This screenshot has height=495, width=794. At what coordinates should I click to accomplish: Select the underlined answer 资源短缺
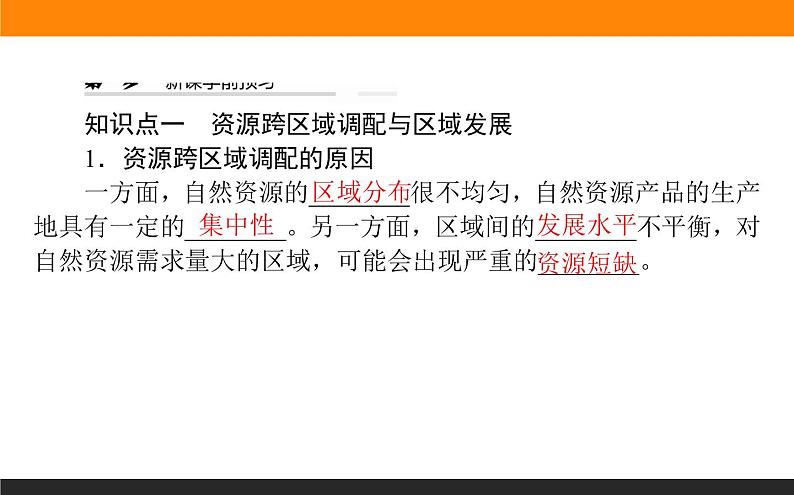pos(588,263)
